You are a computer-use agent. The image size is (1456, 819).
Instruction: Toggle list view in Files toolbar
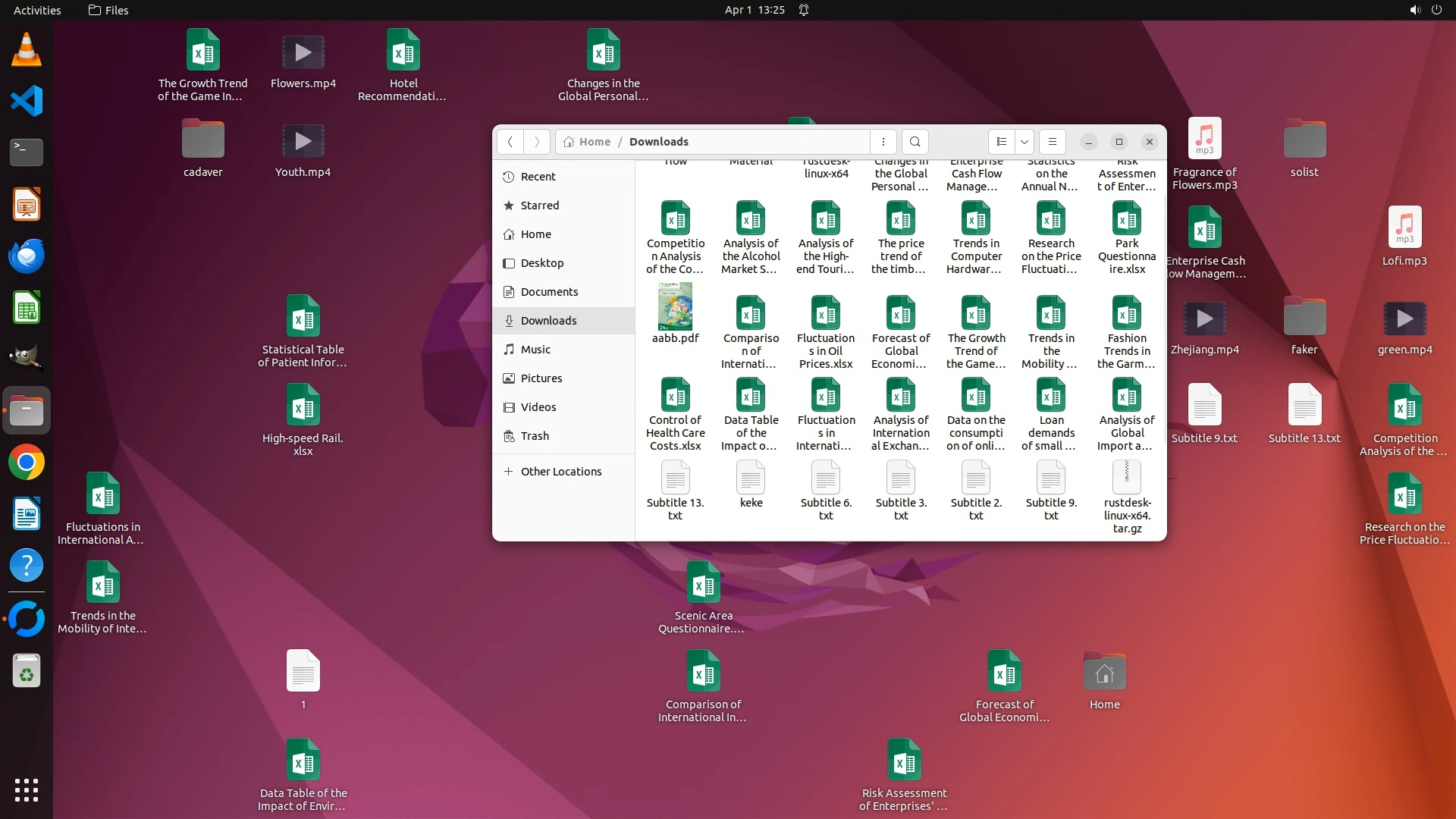(x=1001, y=142)
